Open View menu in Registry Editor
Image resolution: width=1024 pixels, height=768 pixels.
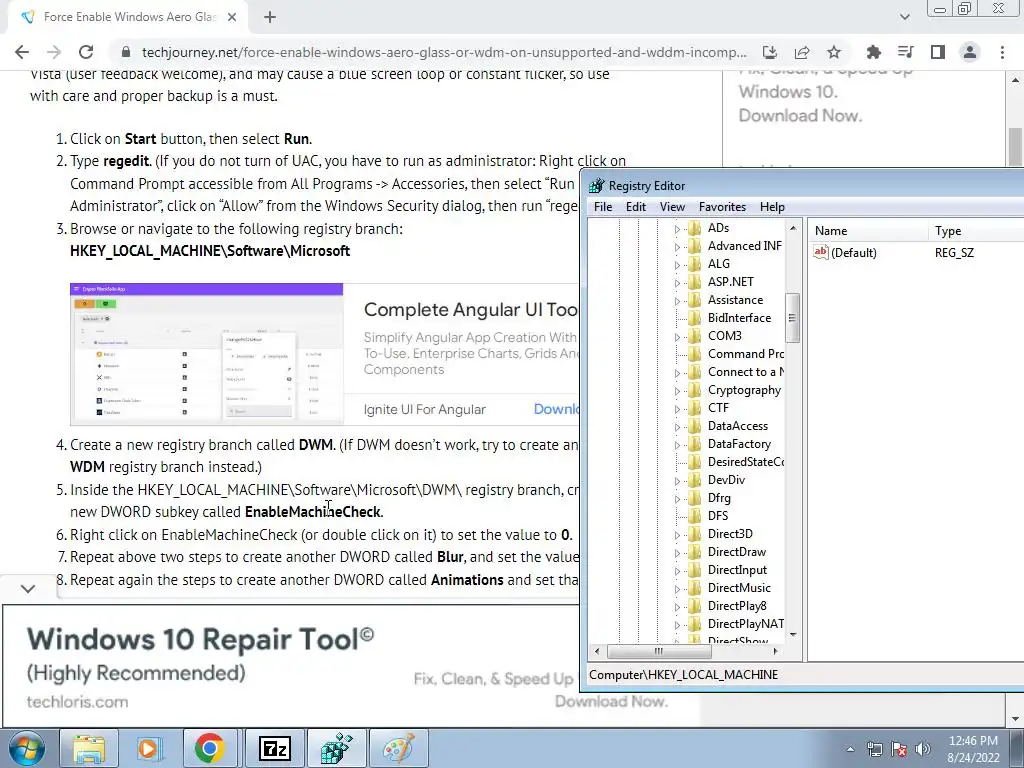coord(672,207)
